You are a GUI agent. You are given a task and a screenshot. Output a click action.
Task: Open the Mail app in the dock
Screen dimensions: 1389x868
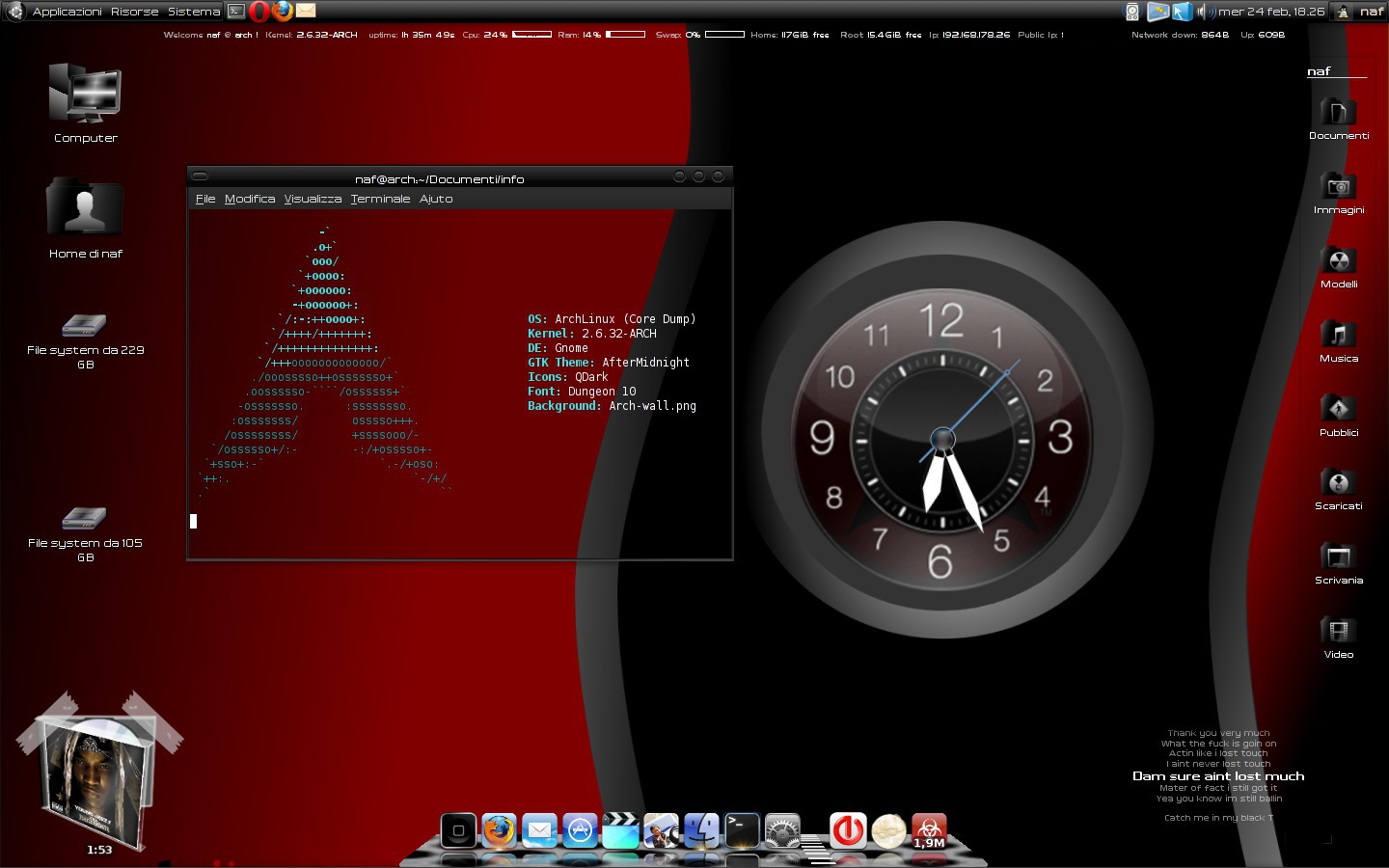click(x=539, y=830)
